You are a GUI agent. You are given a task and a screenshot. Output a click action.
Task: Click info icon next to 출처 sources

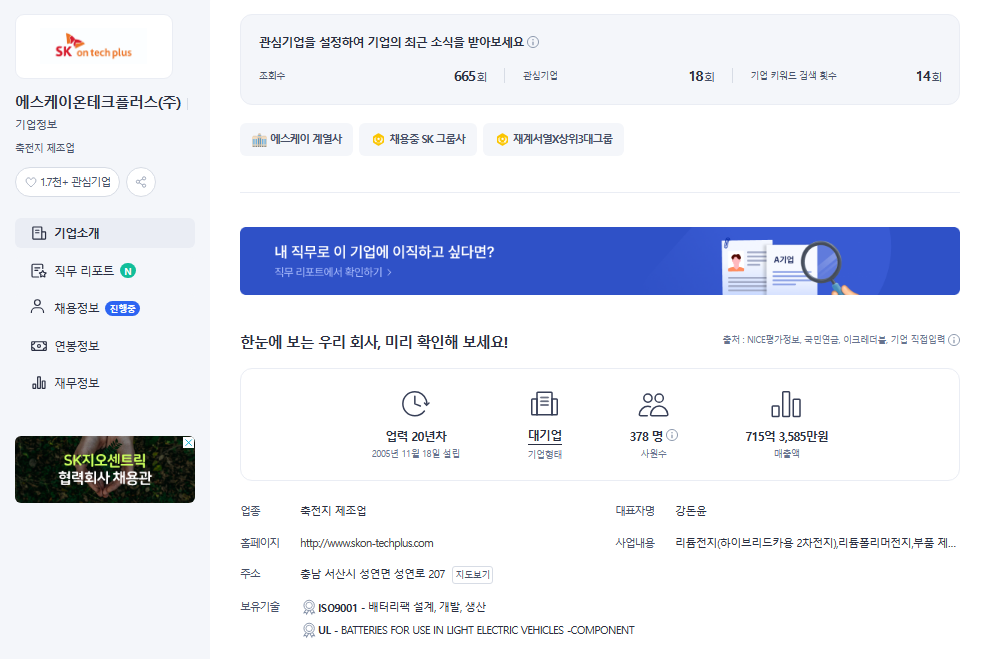954,340
